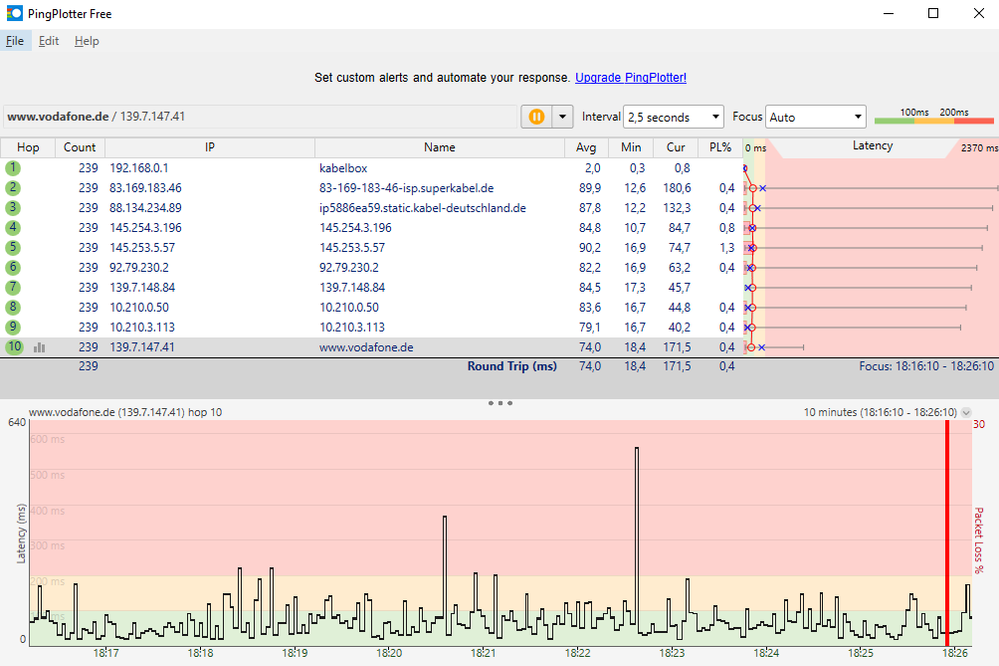Click the three-dot splitter handle above the graph

(x=500, y=403)
